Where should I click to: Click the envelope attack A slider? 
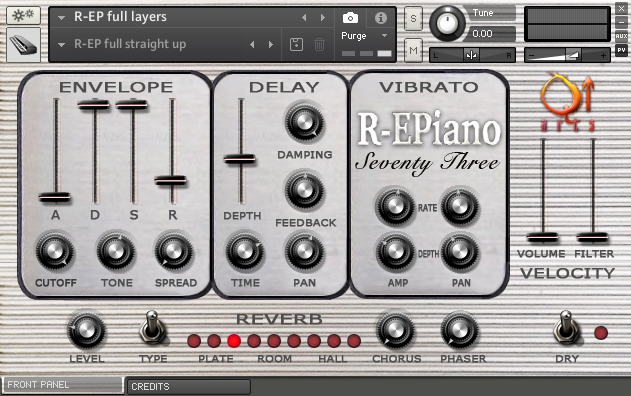coord(55,197)
